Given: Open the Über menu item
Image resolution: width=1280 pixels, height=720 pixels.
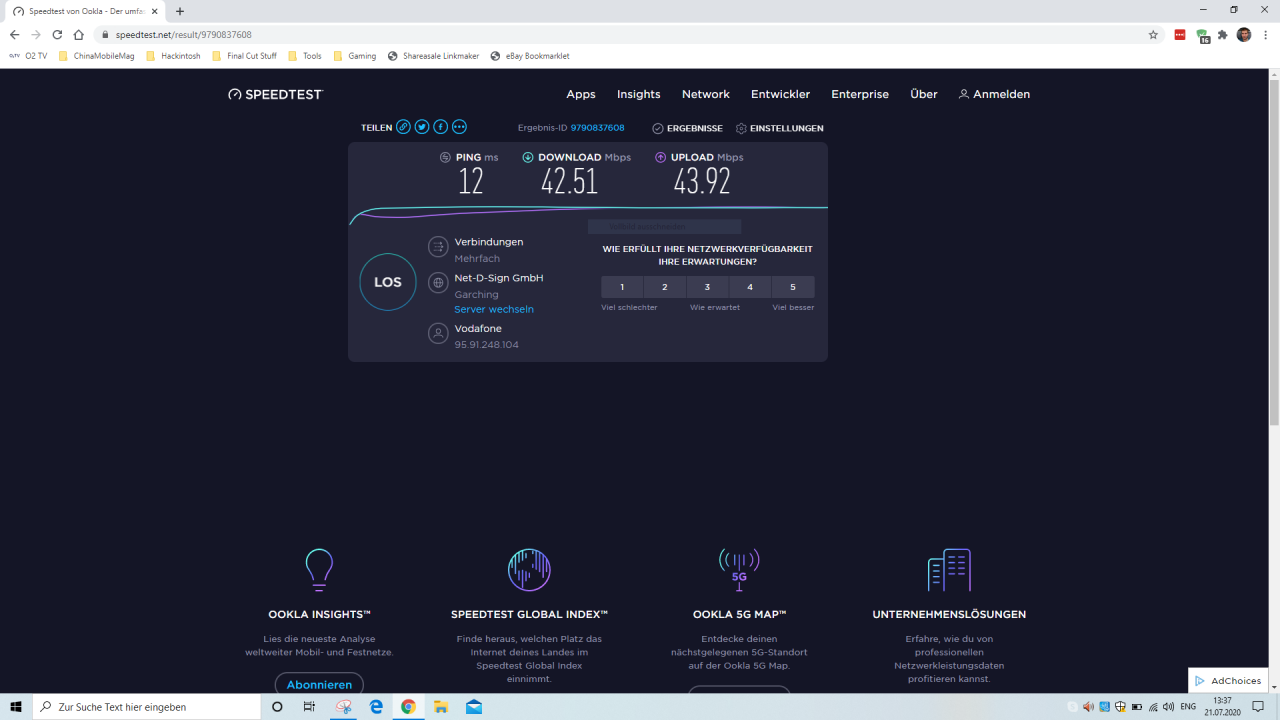Looking at the screenshot, I should 924,94.
